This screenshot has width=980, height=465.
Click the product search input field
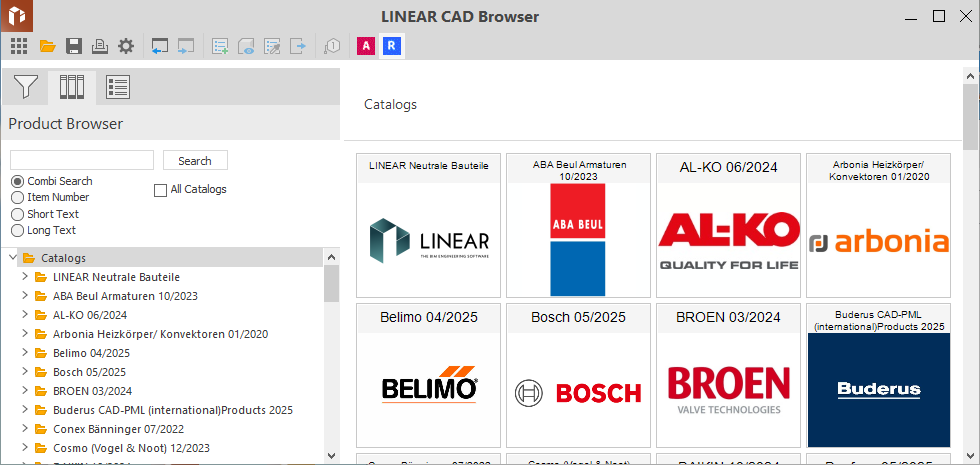pyautogui.click(x=82, y=160)
